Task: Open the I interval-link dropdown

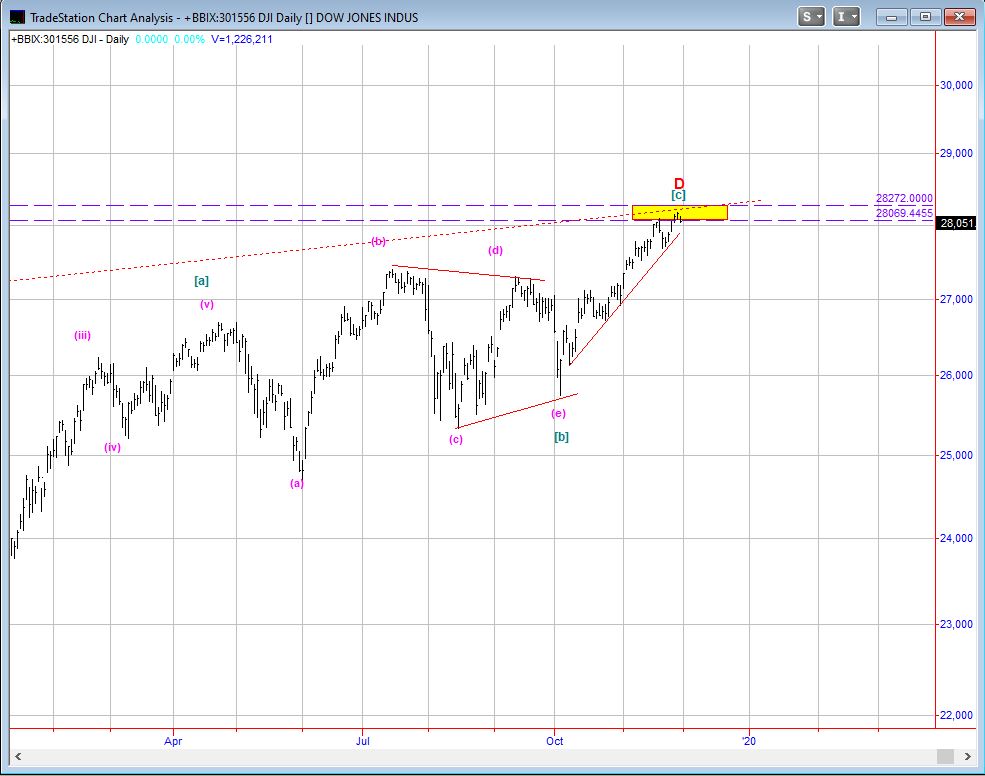Action: click(x=847, y=17)
